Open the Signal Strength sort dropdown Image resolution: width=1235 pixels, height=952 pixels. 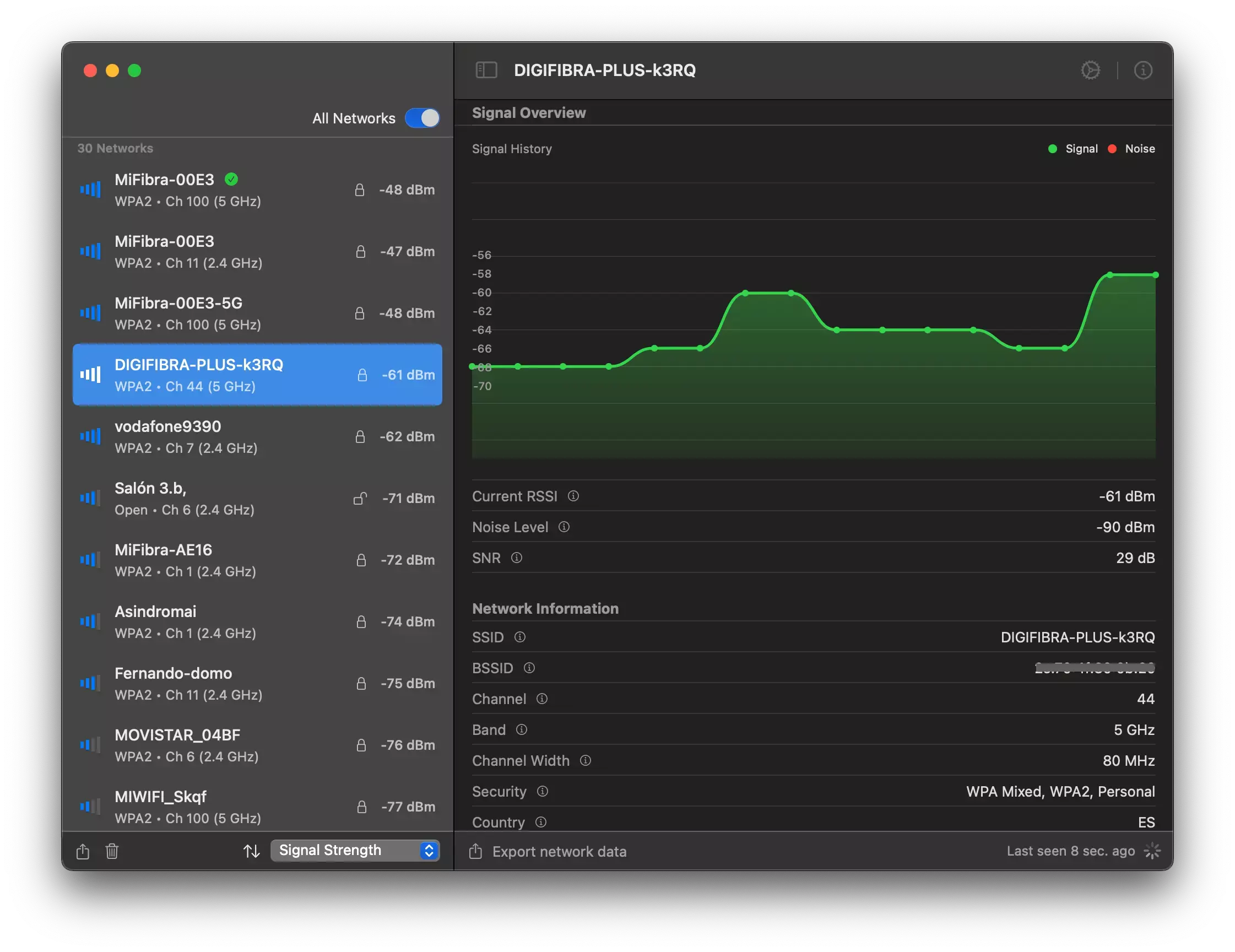(x=355, y=850)
